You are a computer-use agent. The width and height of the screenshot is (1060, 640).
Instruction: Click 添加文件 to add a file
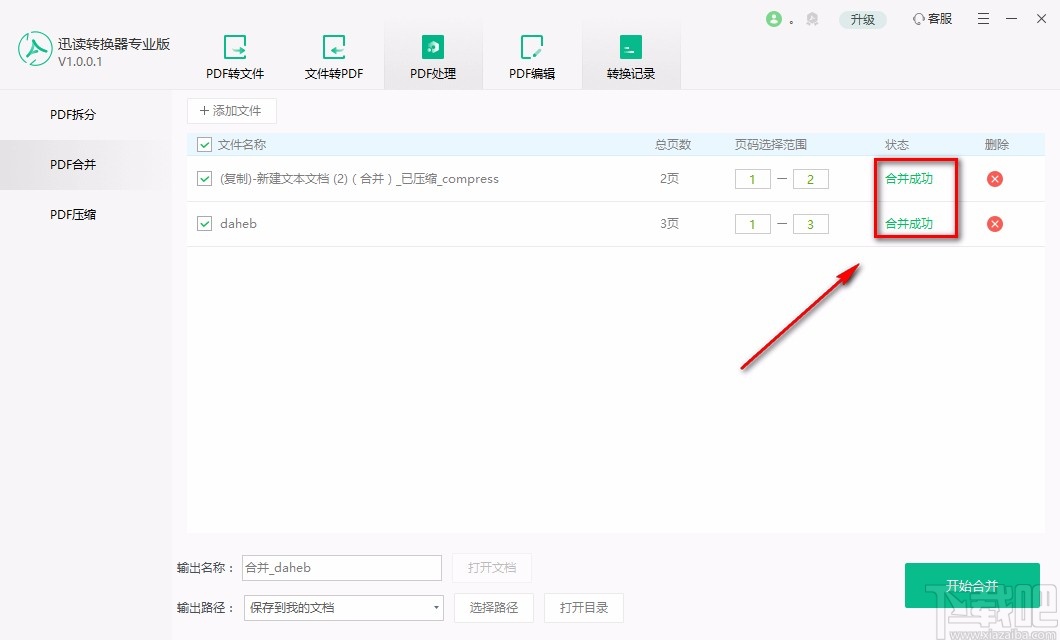coord(232,110)
